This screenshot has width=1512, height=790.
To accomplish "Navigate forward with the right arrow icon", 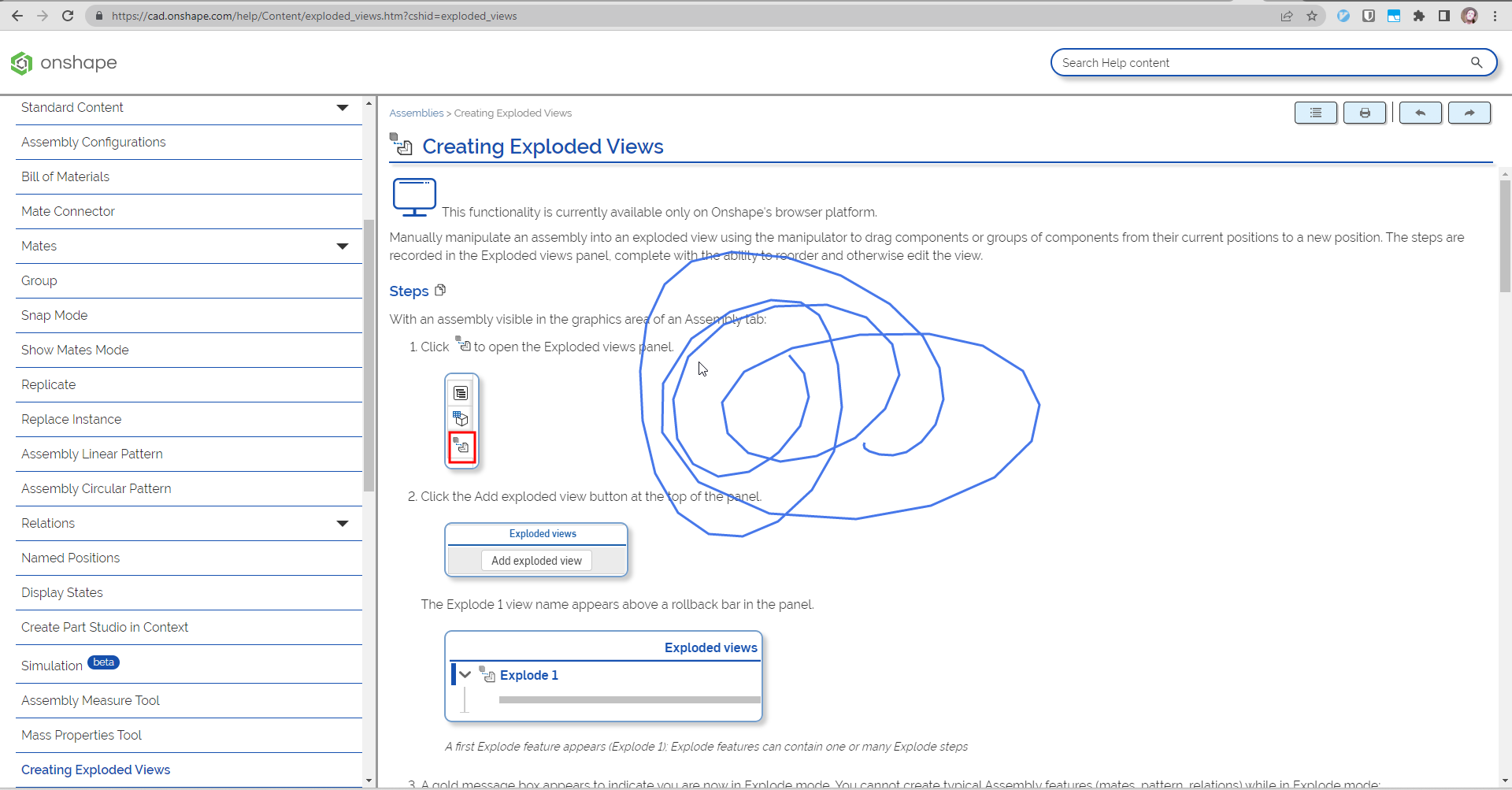I will pos(1469,113).
